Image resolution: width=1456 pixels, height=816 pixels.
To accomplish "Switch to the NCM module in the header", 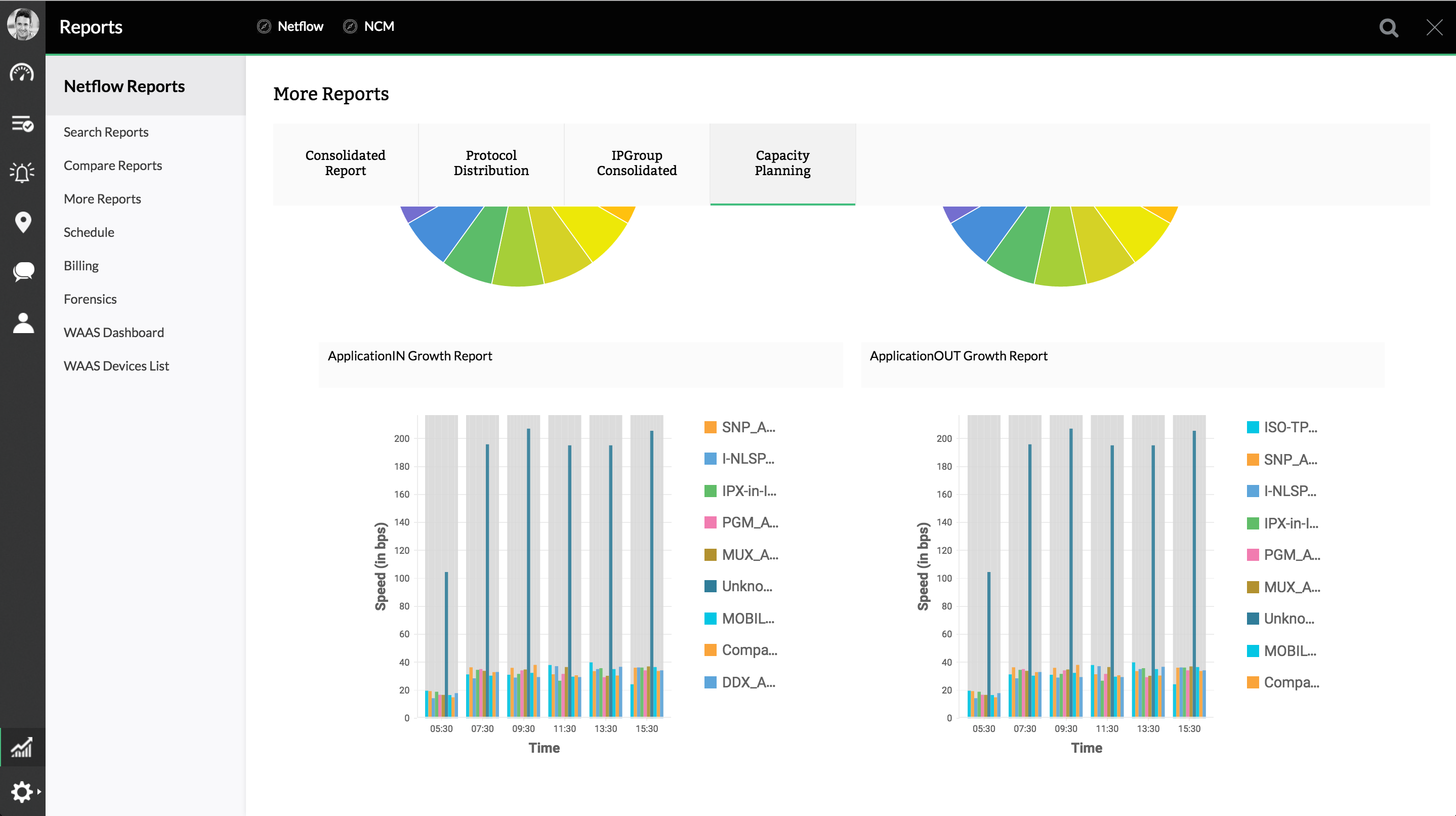I will [x=378, y=27].
